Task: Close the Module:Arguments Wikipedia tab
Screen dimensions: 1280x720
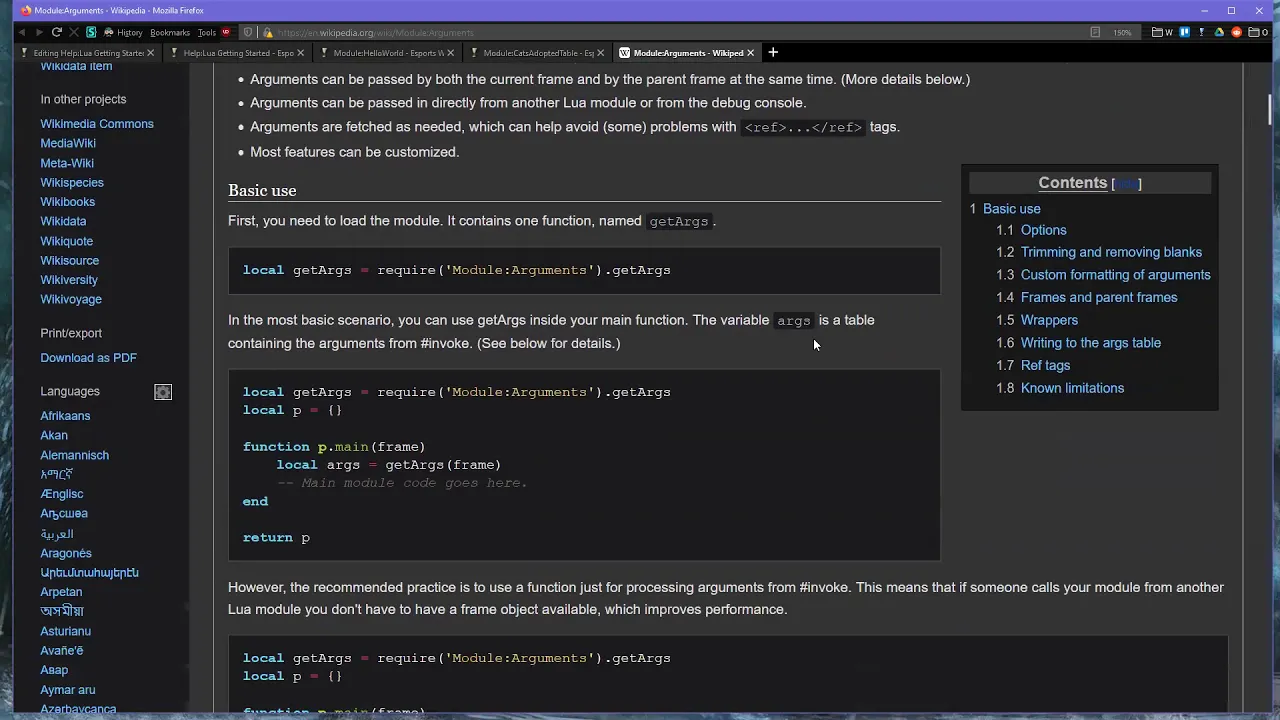Action: click(750, 52)
